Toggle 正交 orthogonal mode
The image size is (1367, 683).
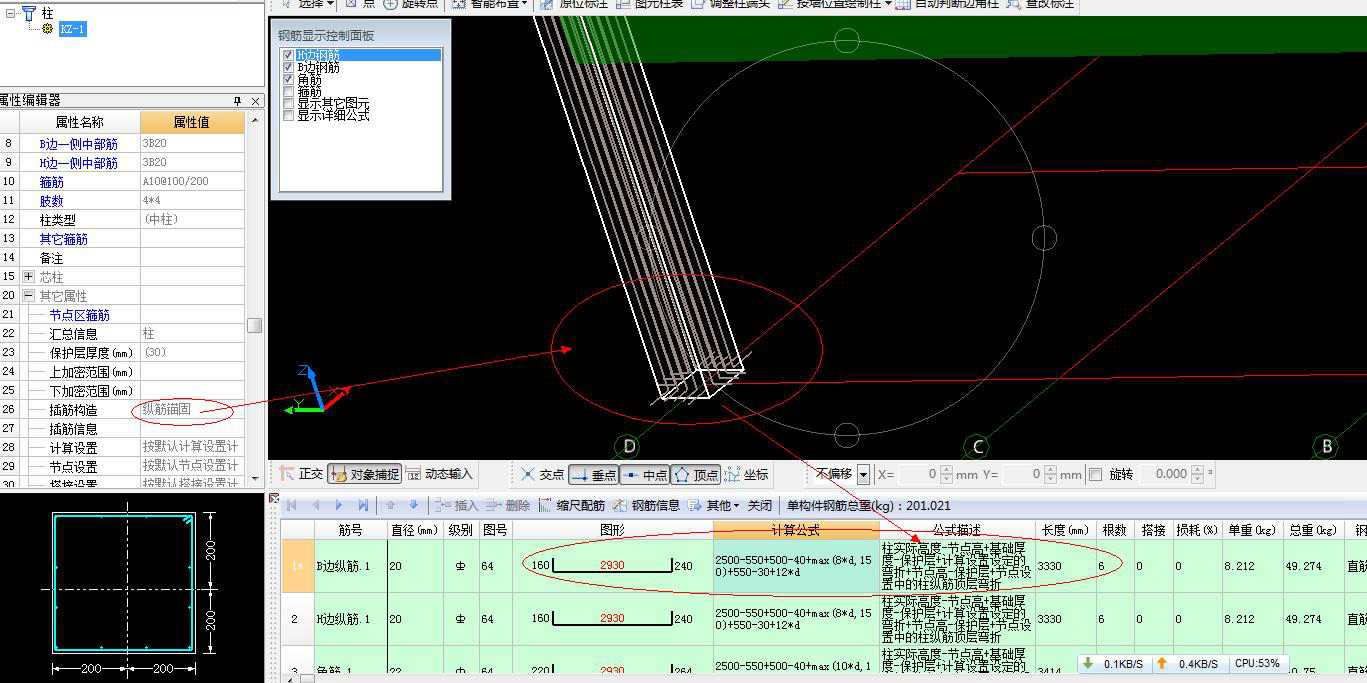[x=301, y=474]
